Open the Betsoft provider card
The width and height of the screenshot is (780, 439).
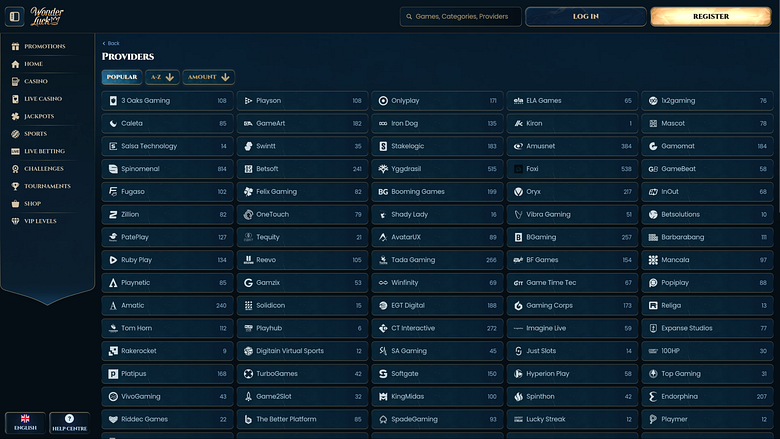pos(302,169)
